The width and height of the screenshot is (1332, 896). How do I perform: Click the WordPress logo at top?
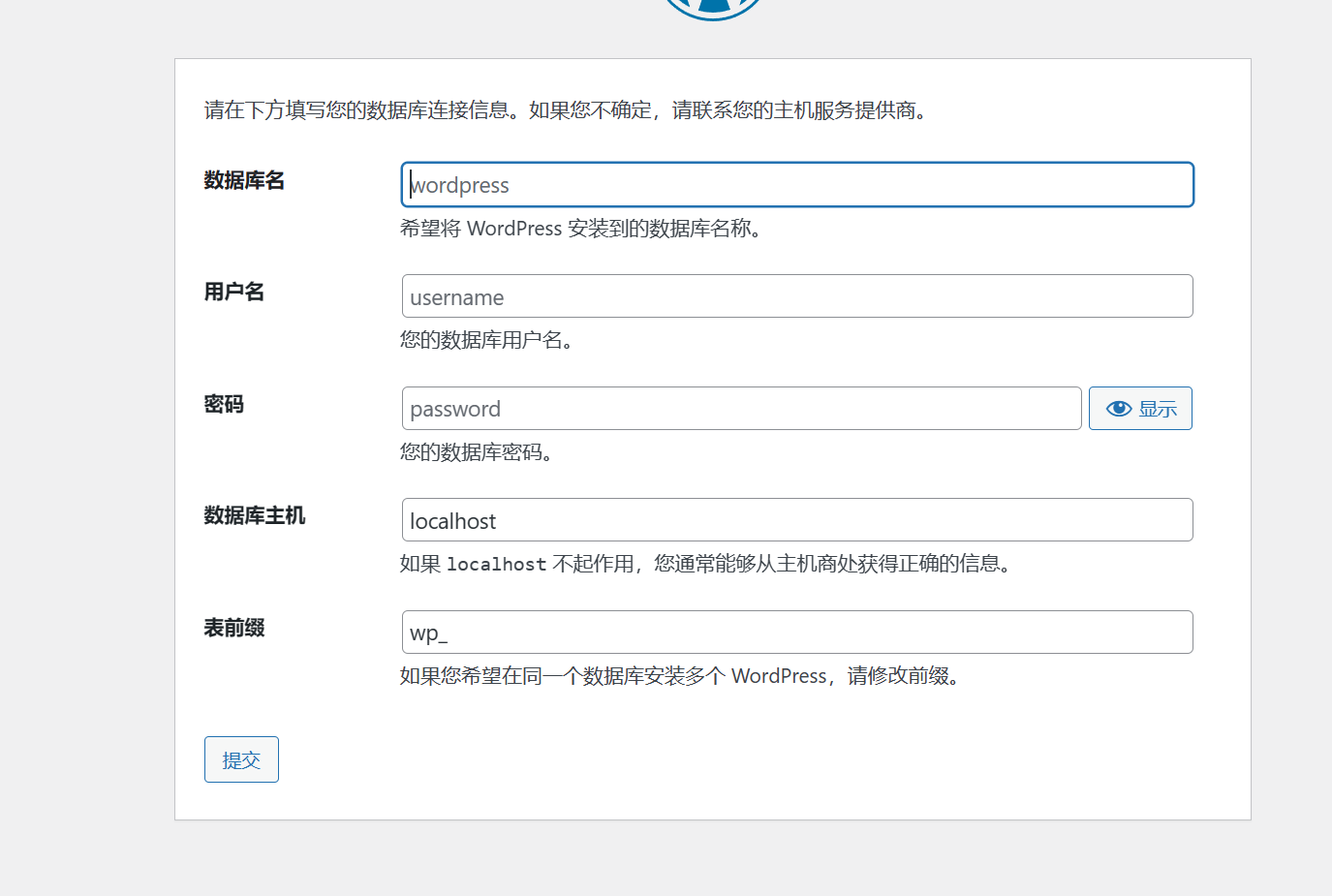coord(713,8)
